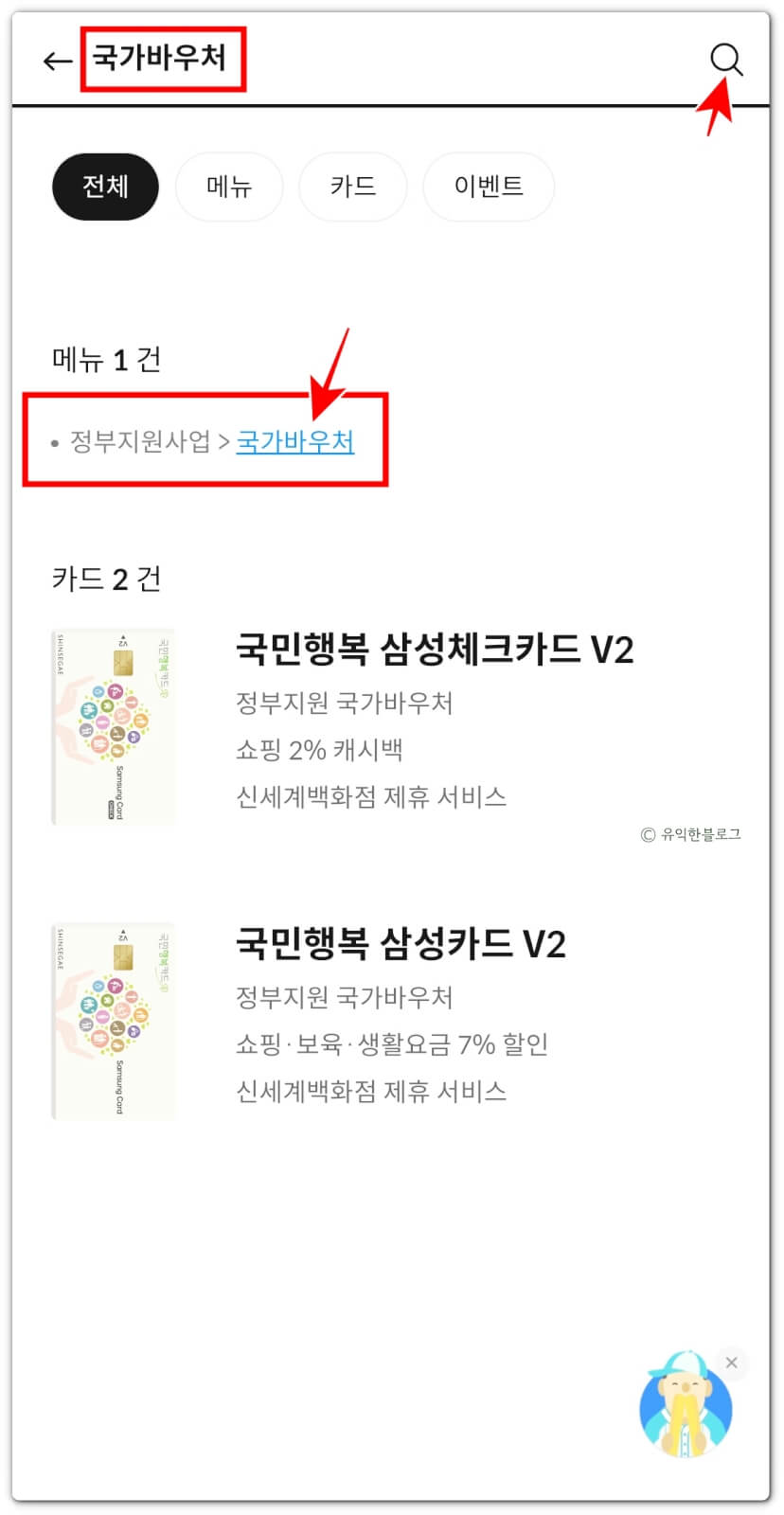784x1515 pixels.
Task: Open the chatbot mascot assistant icon
Action: click(686, 1404)
